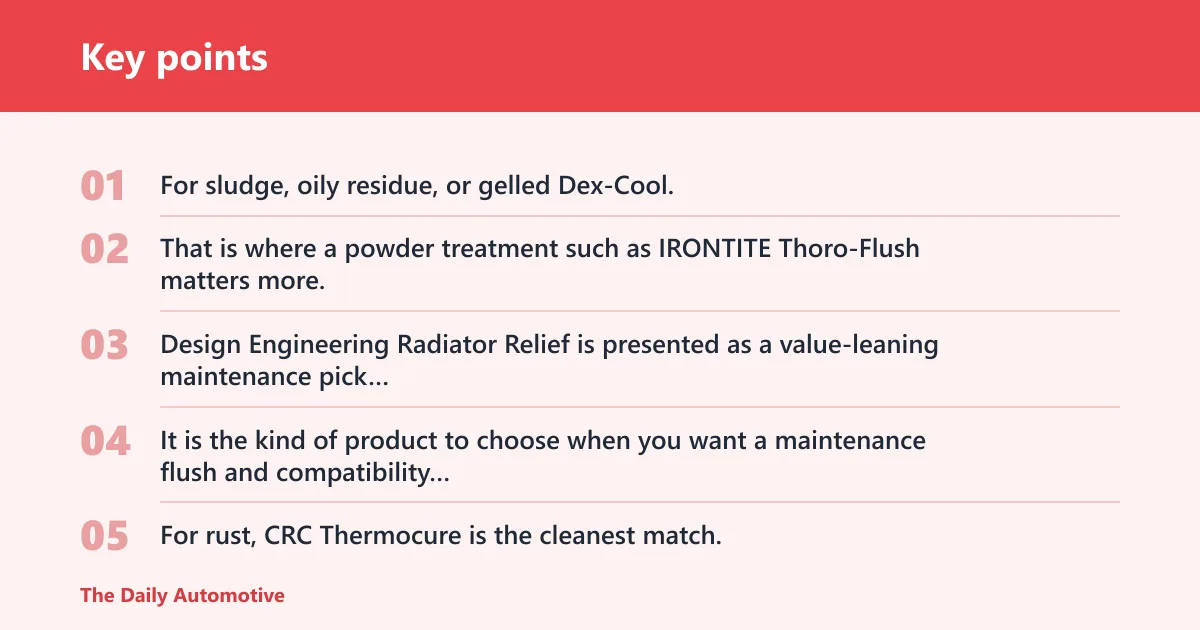Click the sludge and gelled Dex-Cool point
1200x630 pixels.
coord(417,186)
